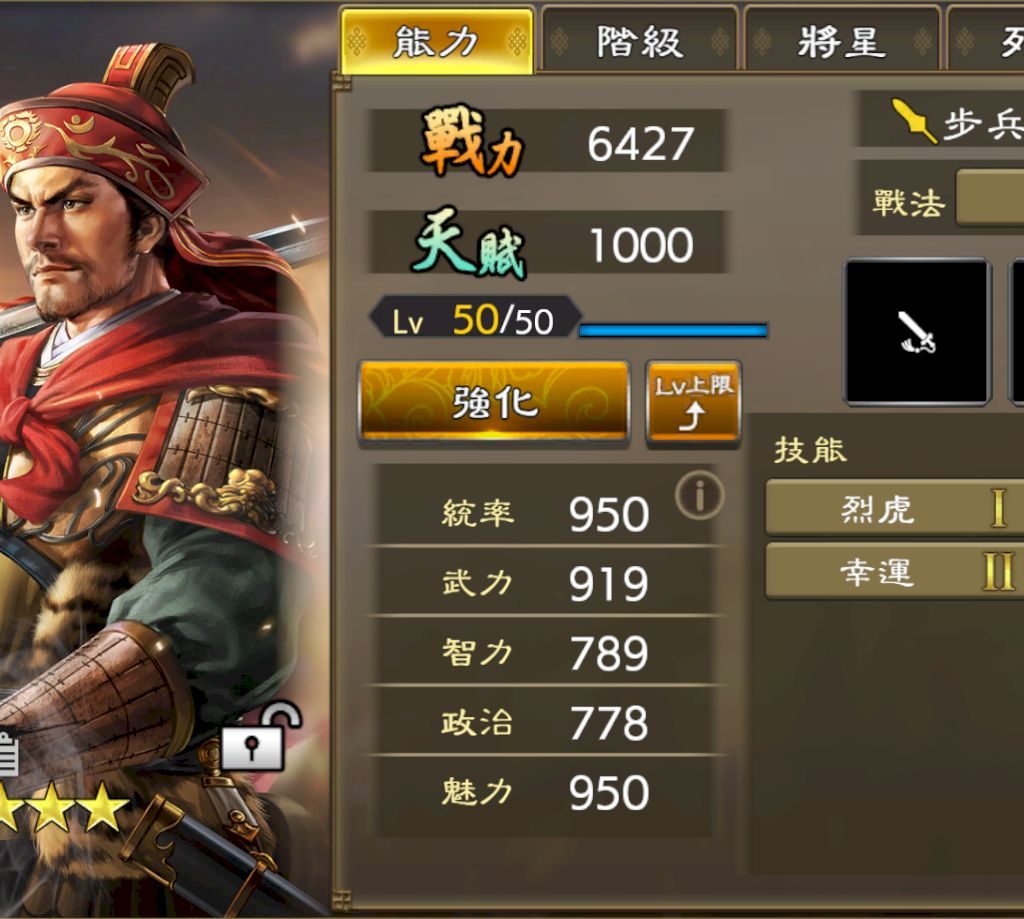Click the info icon beside 統率
The height and width of the screenshot is (919, 1024).
[699, 496]
